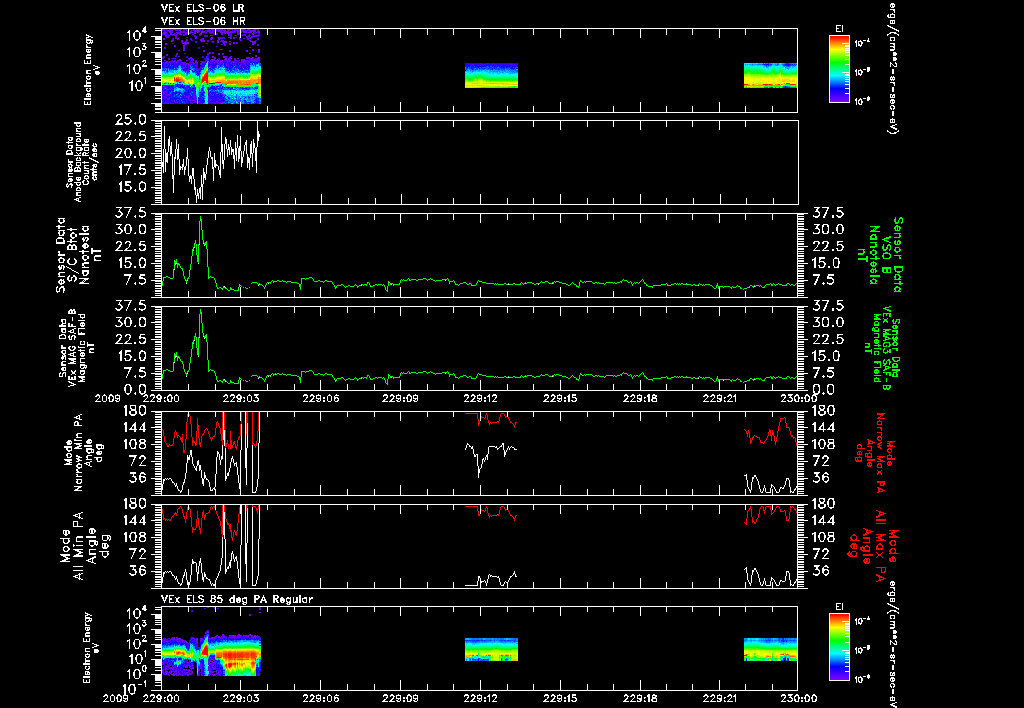Image resolution: width=1024 pixels, height=708 pixels.
Task: Click the magnetic field peak in S/C Btot panel
Action: (200, 219)
